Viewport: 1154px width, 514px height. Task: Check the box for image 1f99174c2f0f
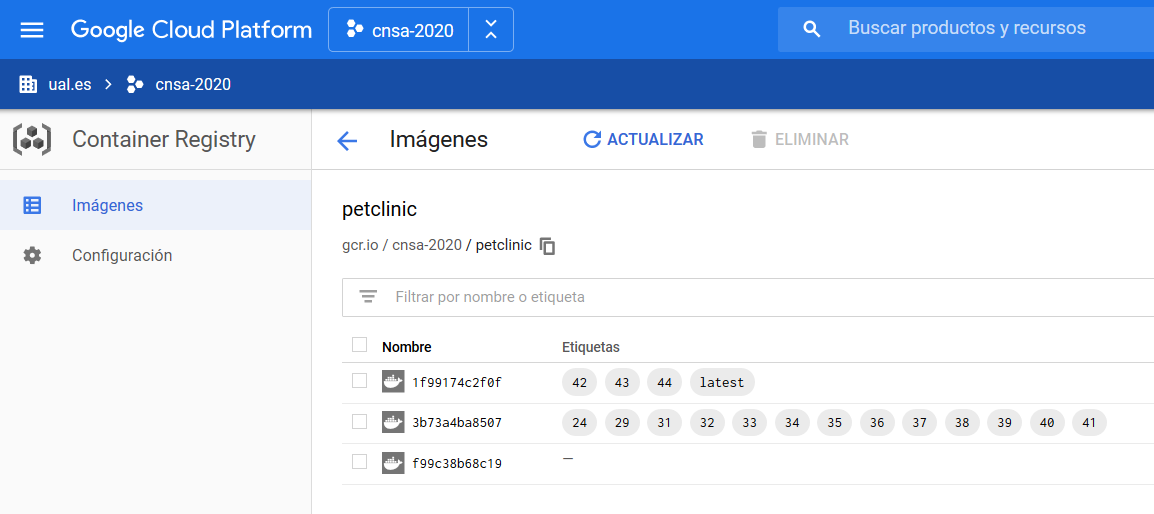359,381
